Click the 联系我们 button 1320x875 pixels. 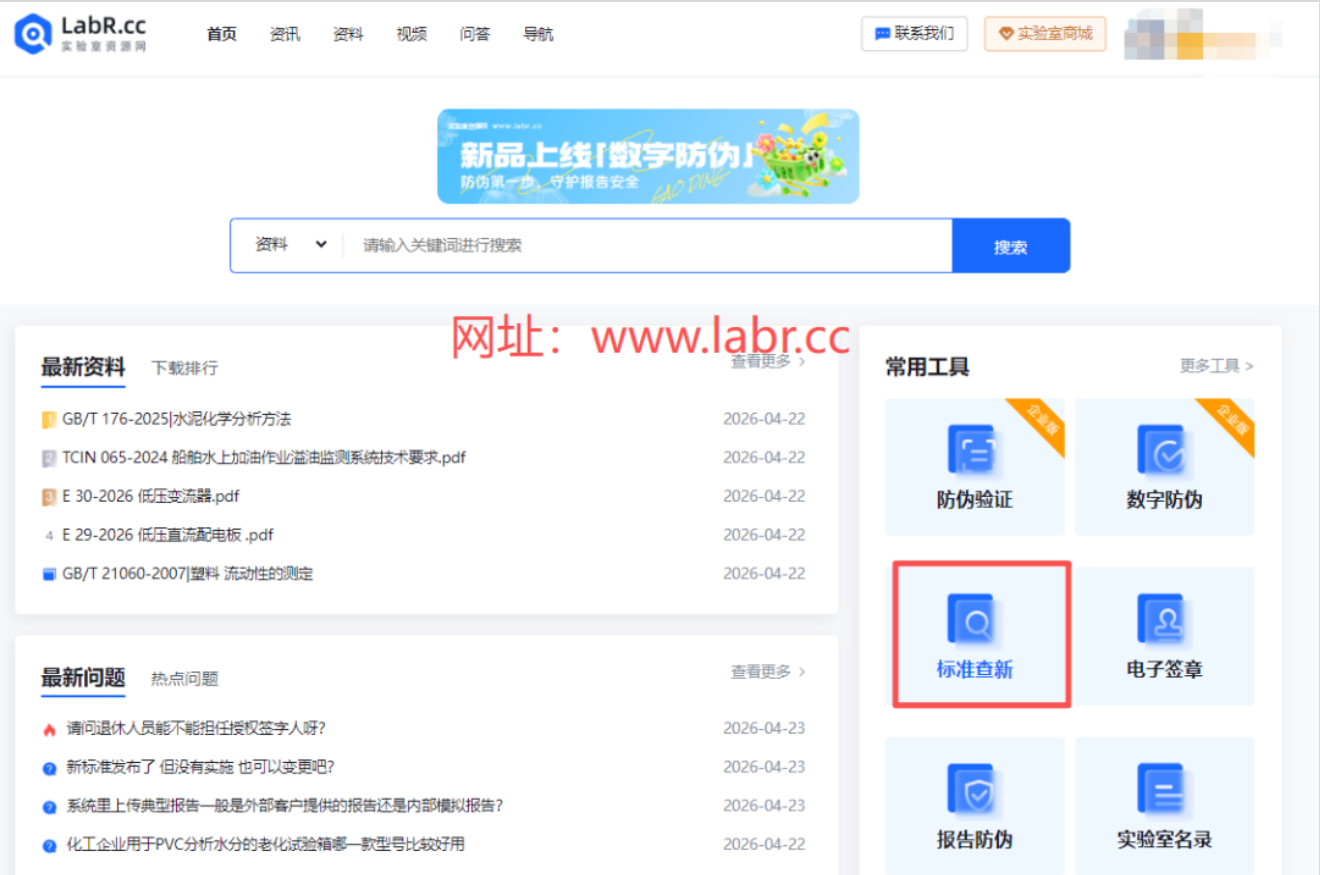coord(914,34)
